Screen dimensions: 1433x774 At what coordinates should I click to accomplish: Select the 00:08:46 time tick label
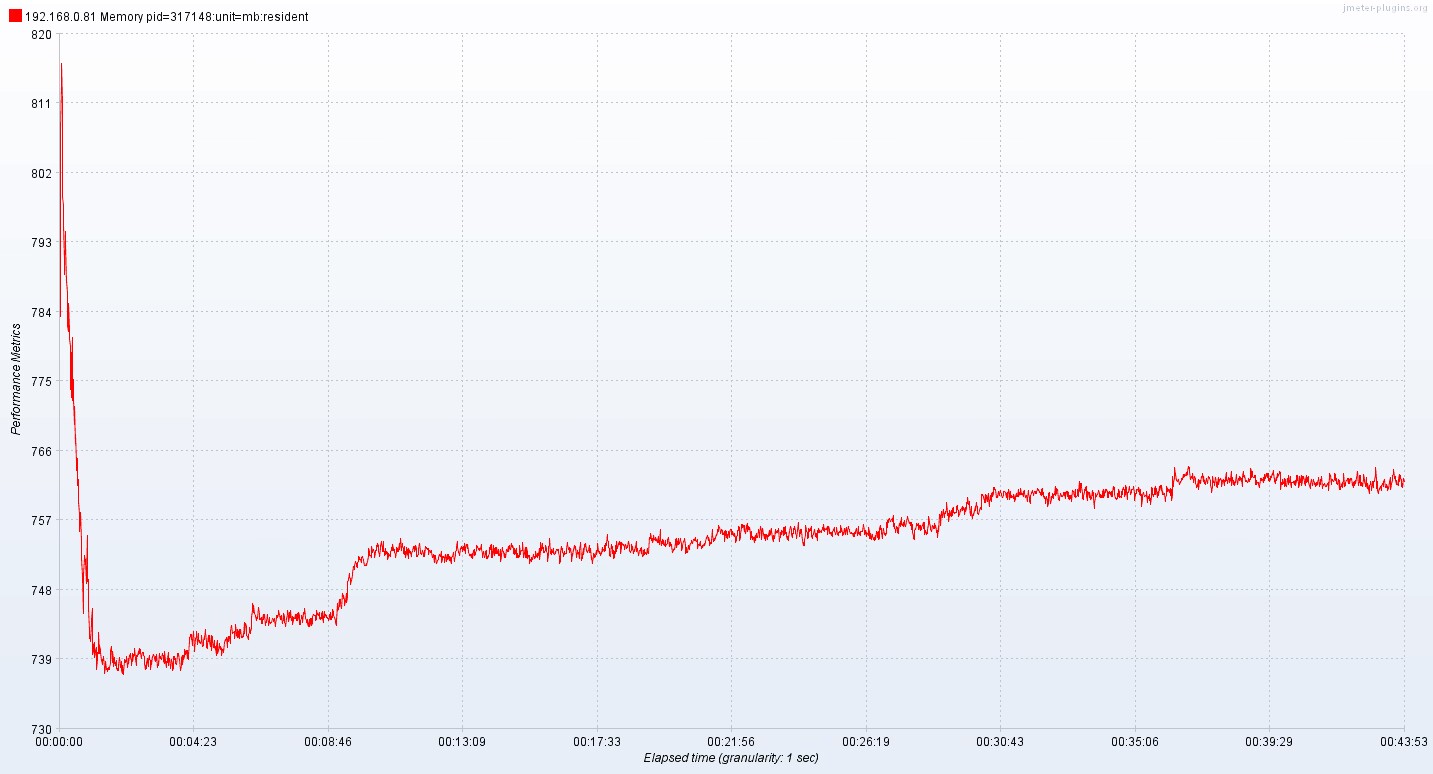click(x=328, y=740)
